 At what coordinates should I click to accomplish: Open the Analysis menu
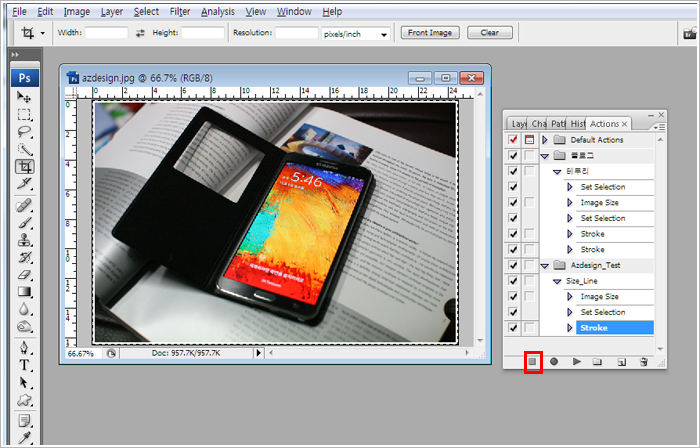tap(217, 12)
